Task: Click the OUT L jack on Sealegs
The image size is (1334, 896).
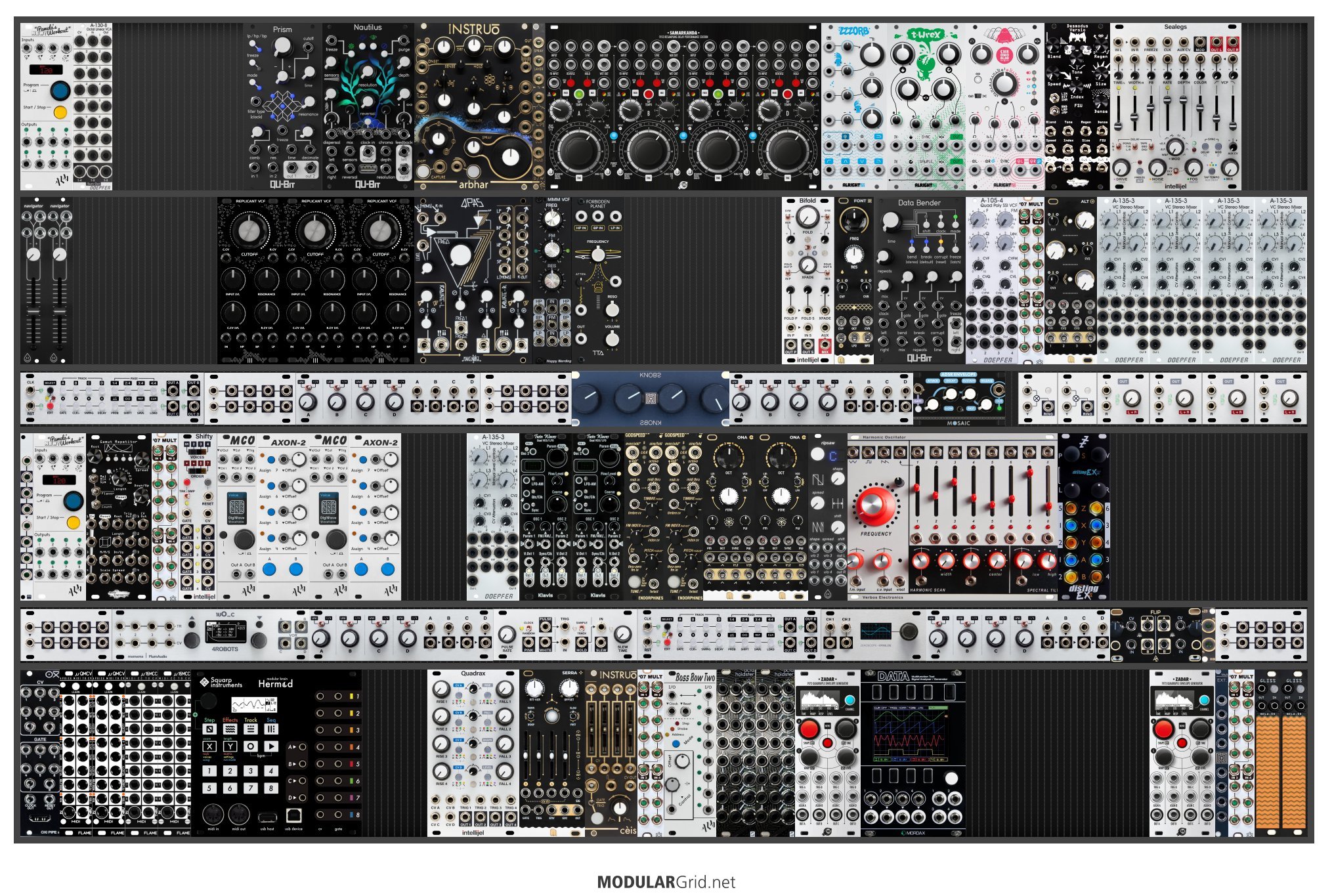Action: coord(1216,43)
